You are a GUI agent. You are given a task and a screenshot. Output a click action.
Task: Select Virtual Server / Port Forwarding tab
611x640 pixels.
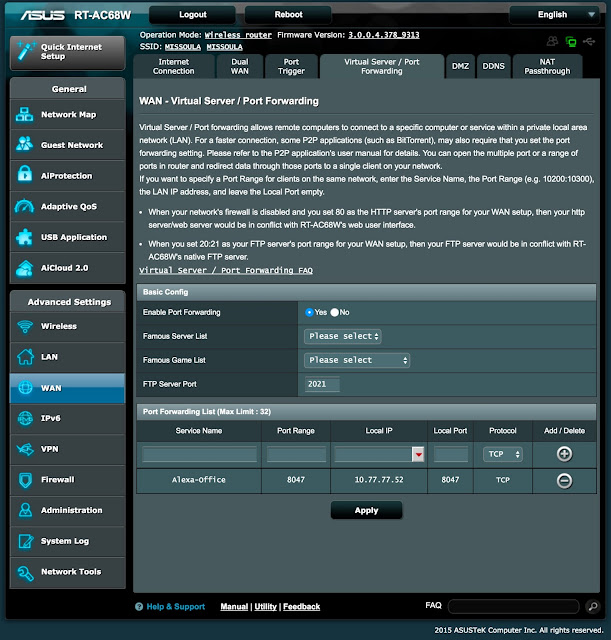click(382, 67)
